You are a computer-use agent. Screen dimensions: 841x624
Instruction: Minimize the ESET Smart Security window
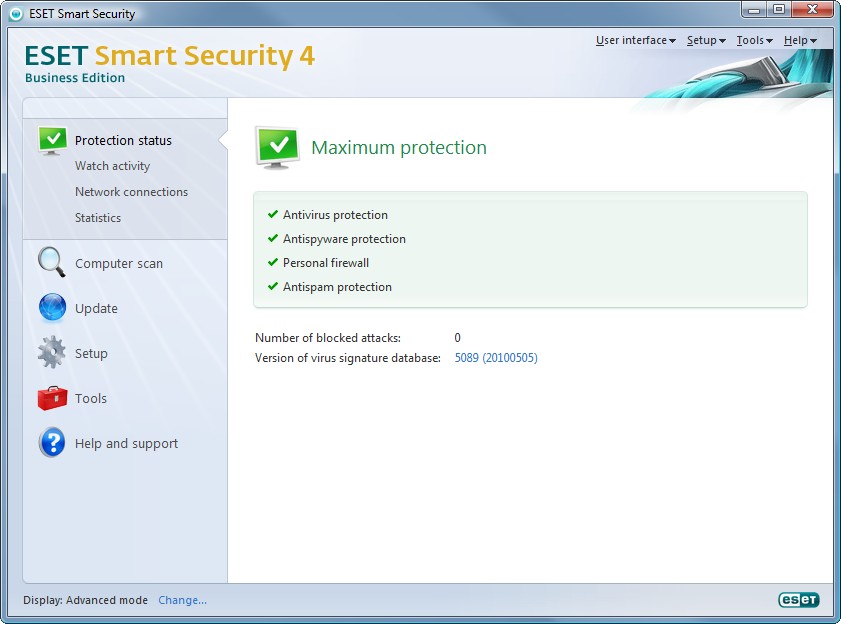pyautogui.click(x=754, y=10)
